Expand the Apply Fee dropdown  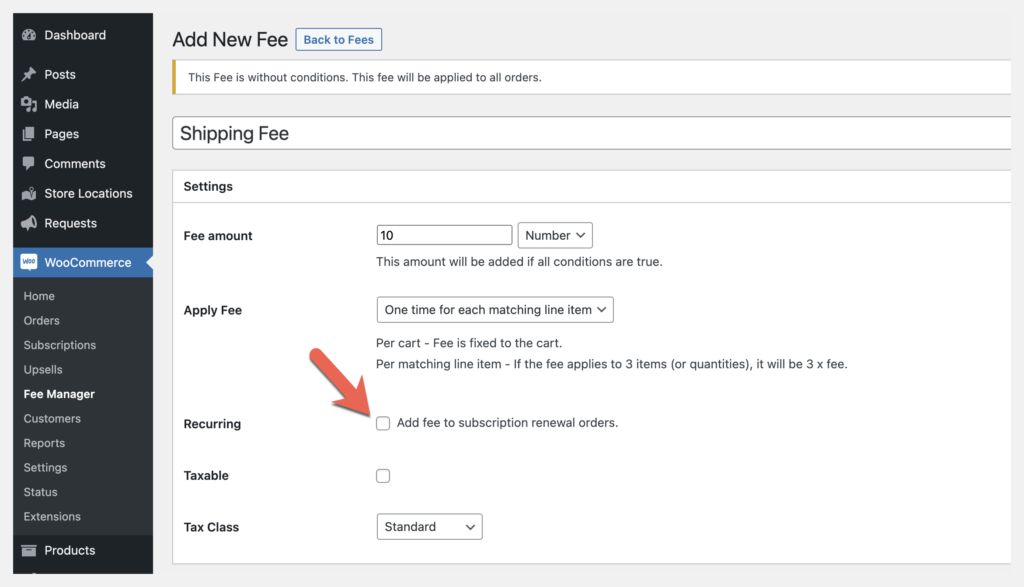click(494, 309)
